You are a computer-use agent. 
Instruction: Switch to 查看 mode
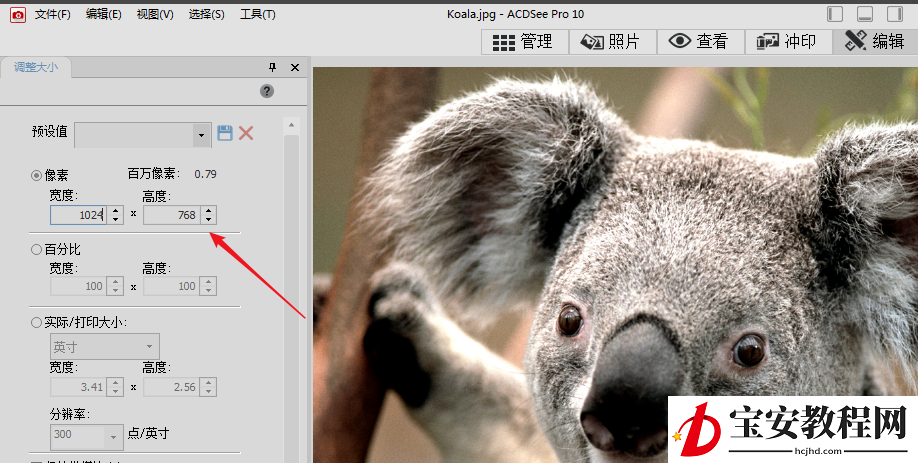(x=700, y=42)
